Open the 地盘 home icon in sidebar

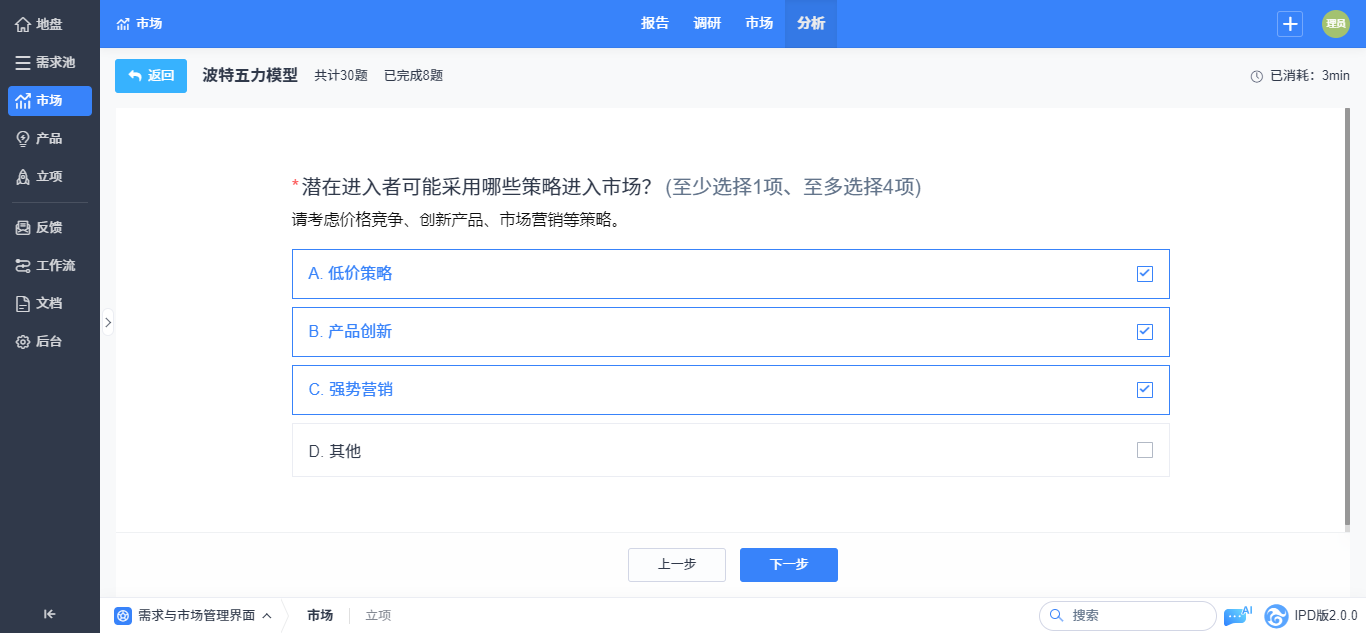23,24
